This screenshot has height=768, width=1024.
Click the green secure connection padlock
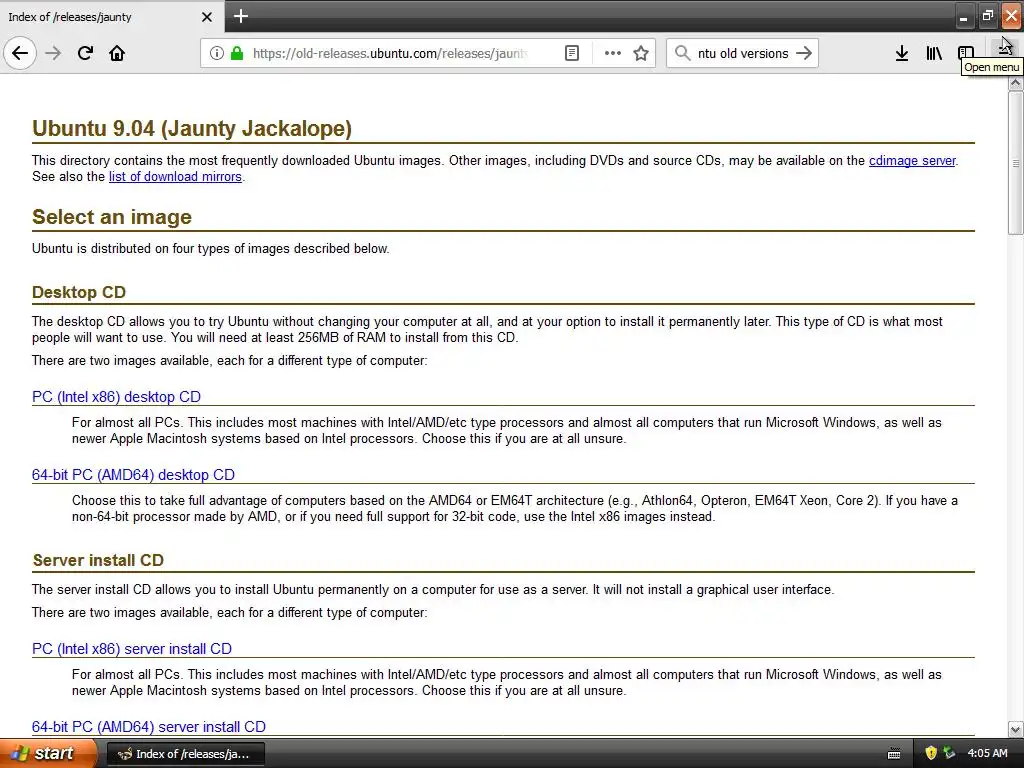pos(237,53)
